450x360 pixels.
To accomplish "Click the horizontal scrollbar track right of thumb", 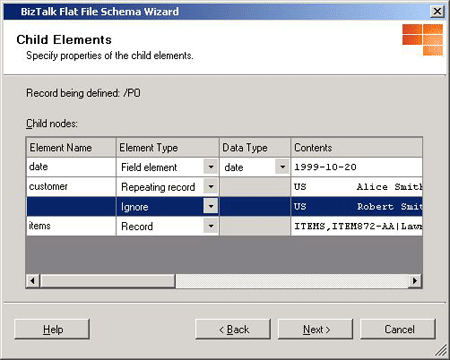I will click(x=292, y=281).
